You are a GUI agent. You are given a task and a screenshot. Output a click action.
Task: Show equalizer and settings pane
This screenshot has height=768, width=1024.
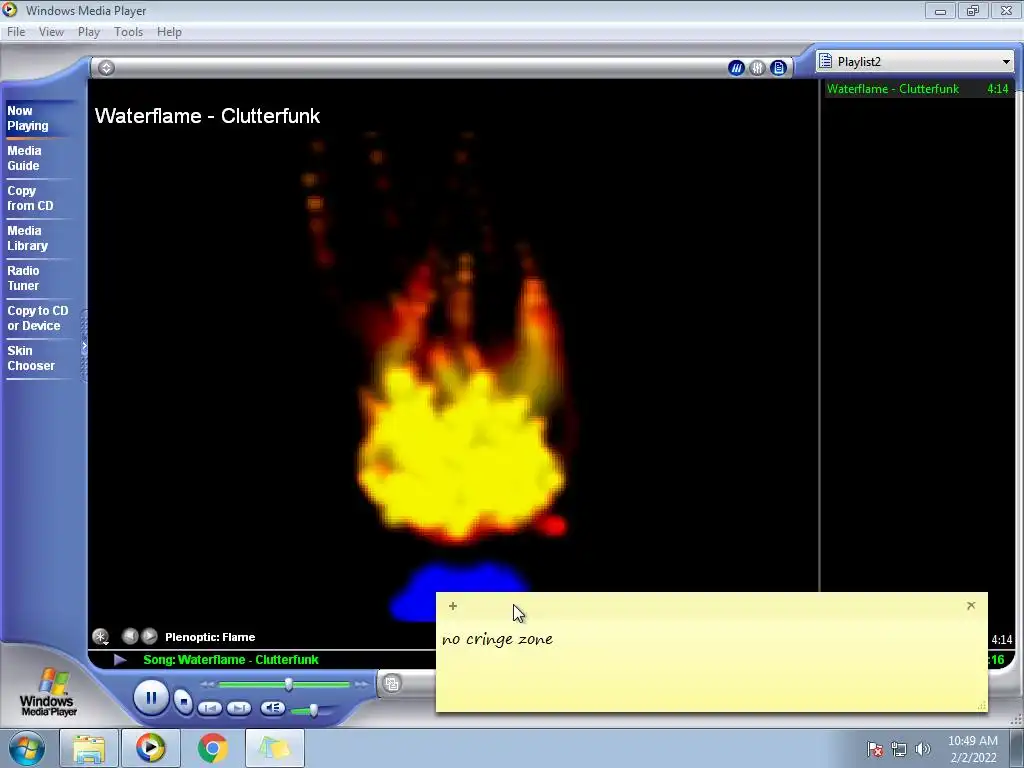(757, 67)
